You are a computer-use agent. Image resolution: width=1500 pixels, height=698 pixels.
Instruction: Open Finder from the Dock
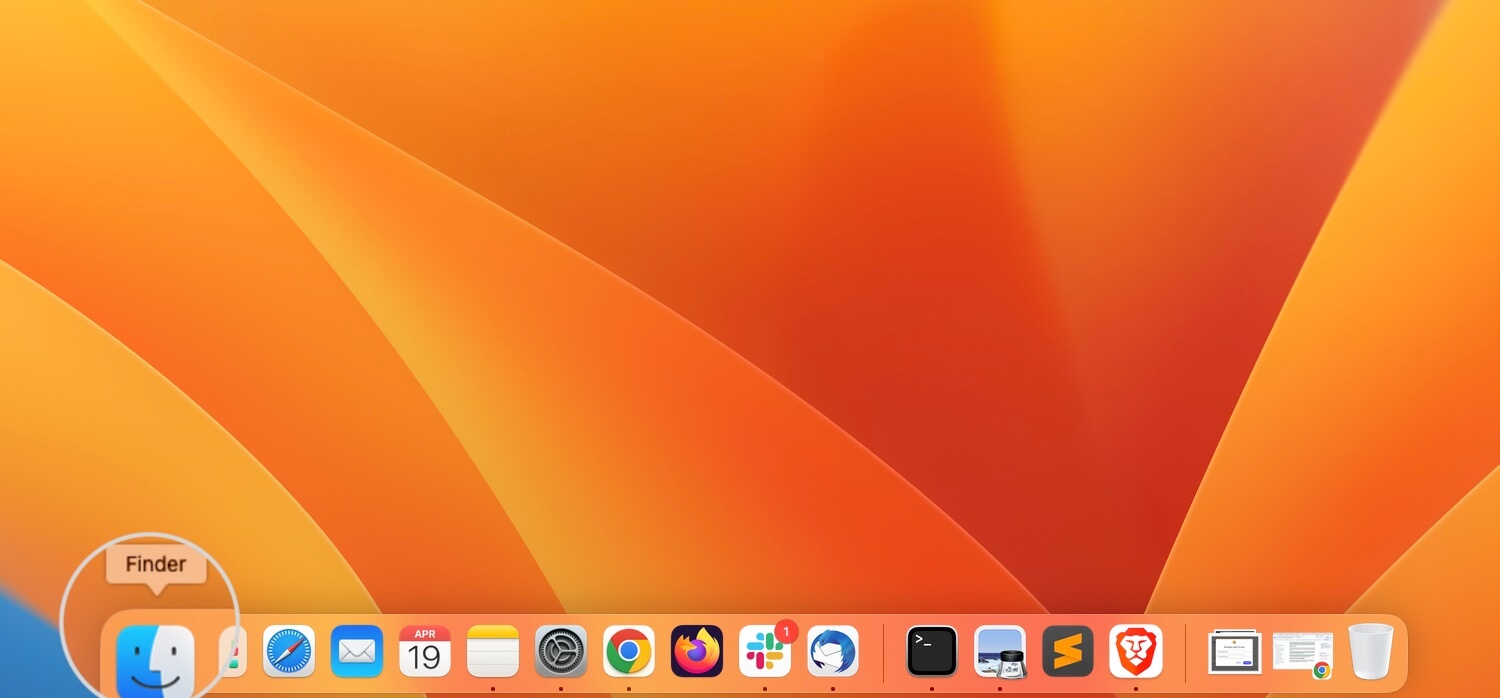155,660
